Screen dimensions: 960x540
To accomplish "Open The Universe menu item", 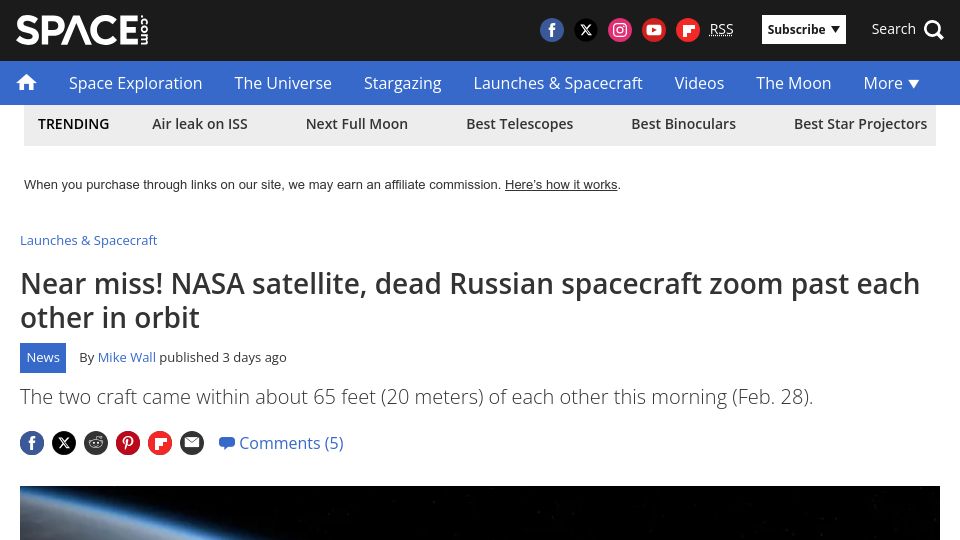I will (283, 83).
